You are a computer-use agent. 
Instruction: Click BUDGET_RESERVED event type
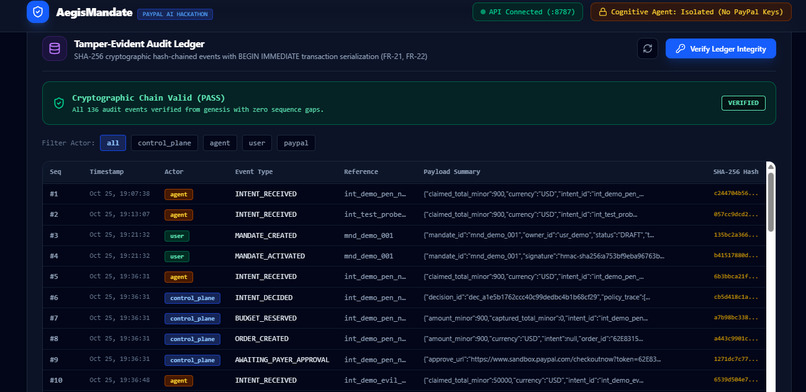pos(266,318)
